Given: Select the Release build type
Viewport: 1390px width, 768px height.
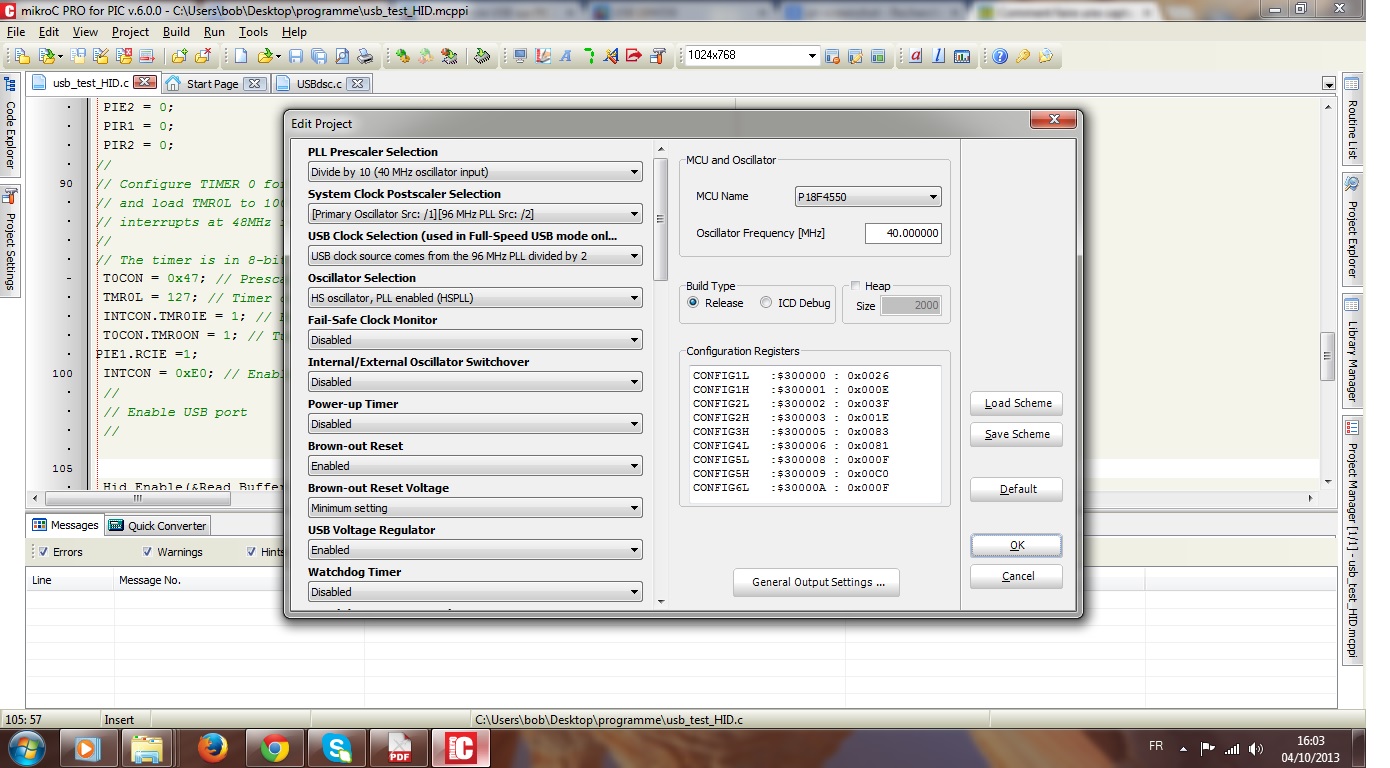Looking at the screenshot, I should coord(693,303).
